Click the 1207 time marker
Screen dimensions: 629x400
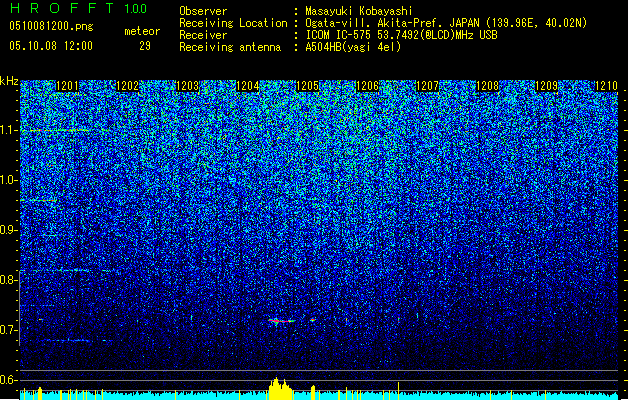point(428,86)
